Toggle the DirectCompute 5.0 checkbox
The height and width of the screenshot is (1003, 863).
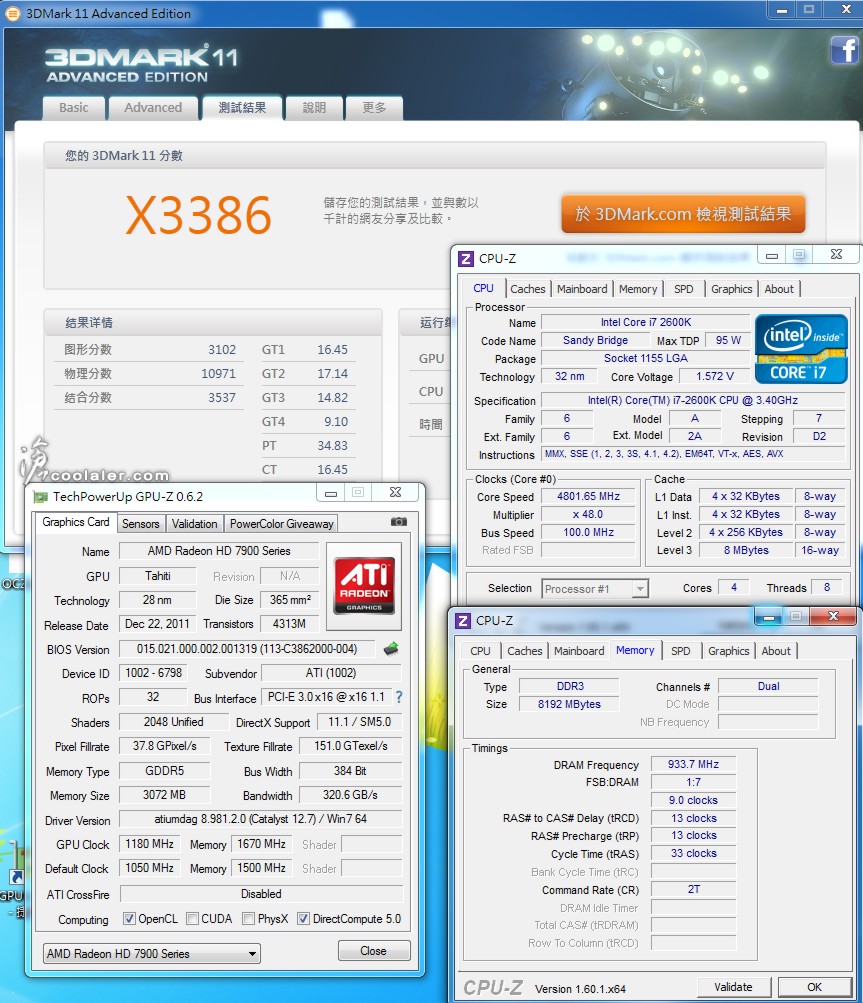(303, 919)
